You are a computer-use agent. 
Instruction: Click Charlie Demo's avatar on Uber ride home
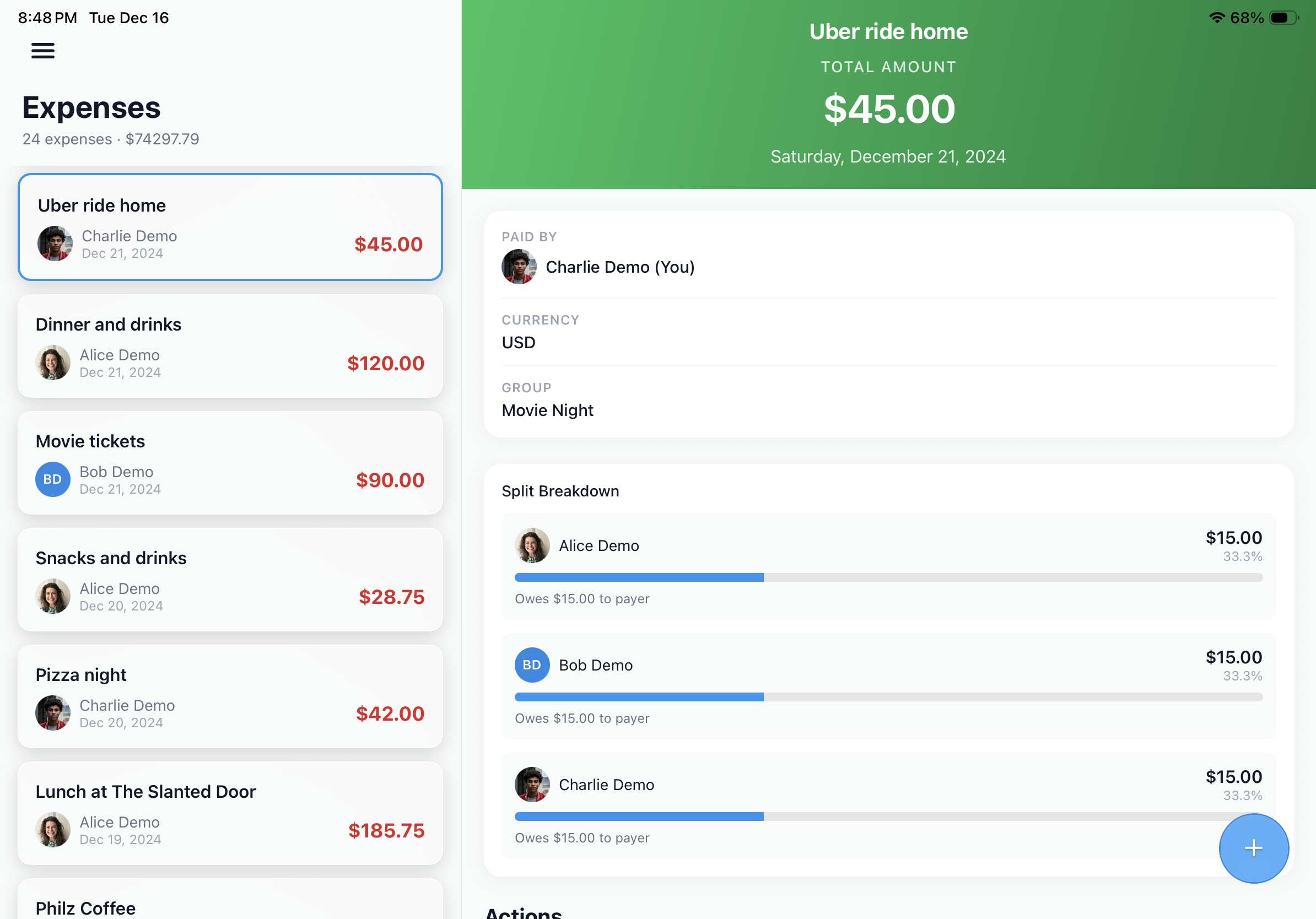(54, 243)
